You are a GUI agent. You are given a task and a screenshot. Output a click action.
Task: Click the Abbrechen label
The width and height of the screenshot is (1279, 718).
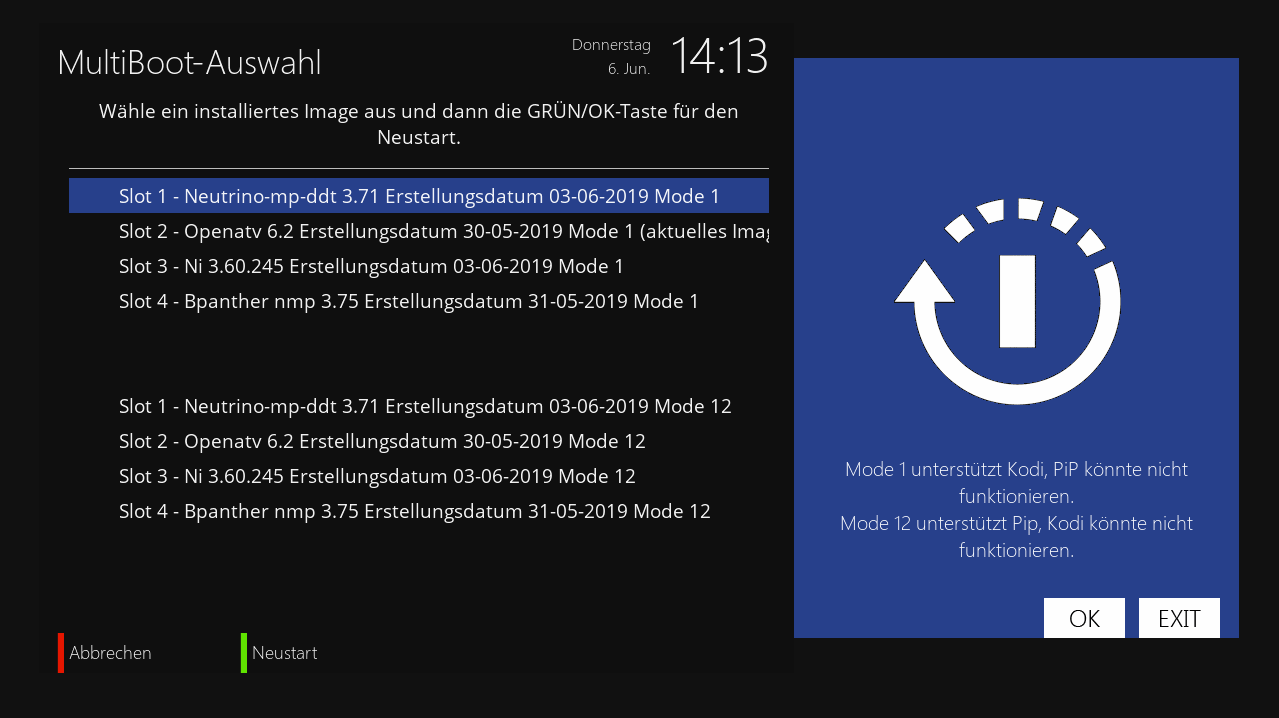pos(111,653)
